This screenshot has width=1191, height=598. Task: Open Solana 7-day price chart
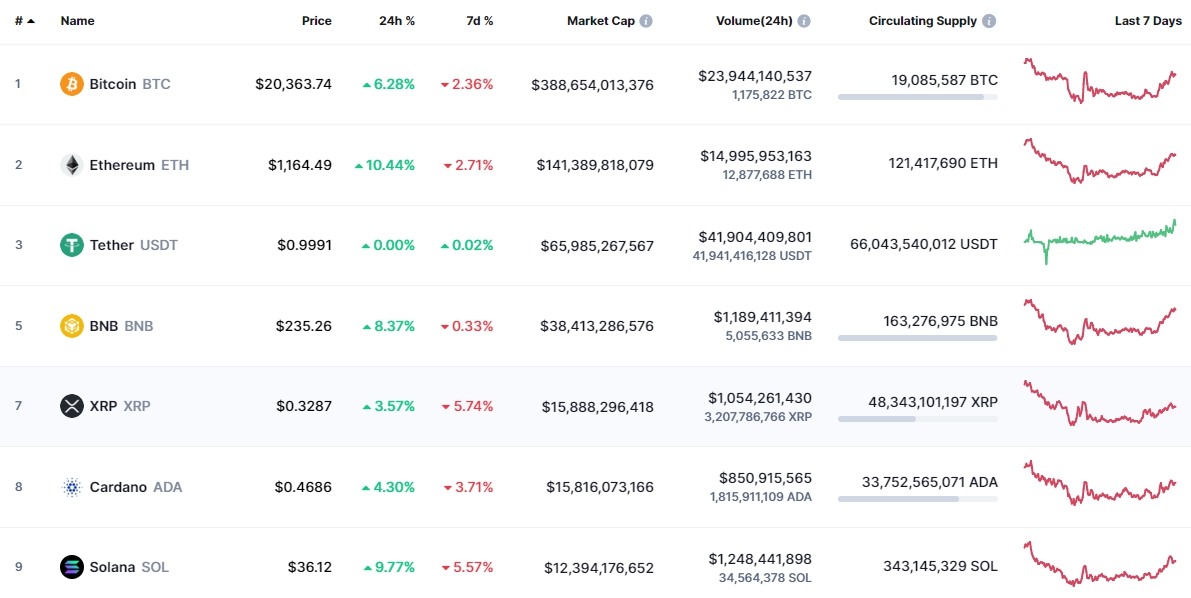(x=1100, y=564)
